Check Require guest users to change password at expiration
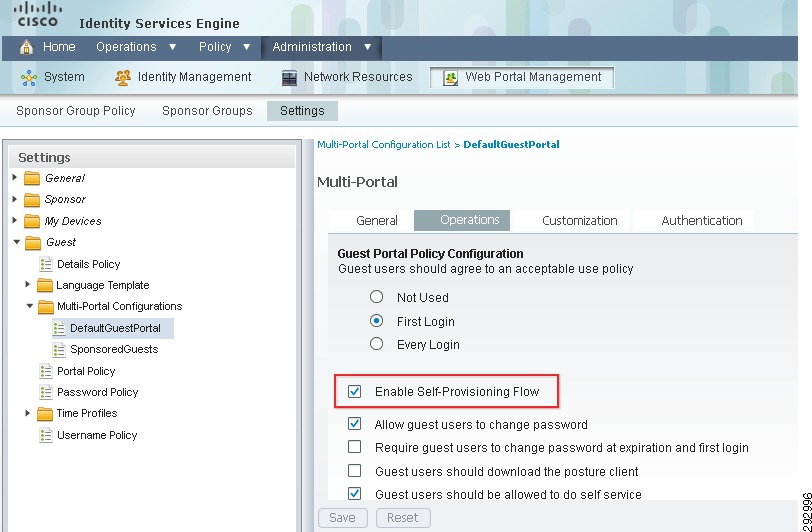This screenshot has height=532, width=812. click(354, 447)
